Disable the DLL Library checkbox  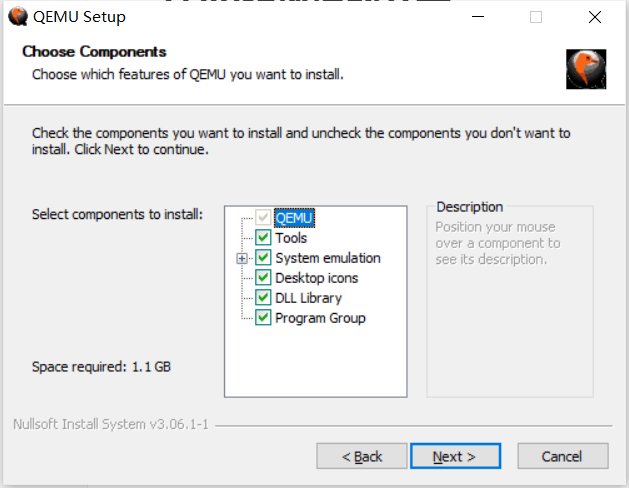[x=263, y=298]
